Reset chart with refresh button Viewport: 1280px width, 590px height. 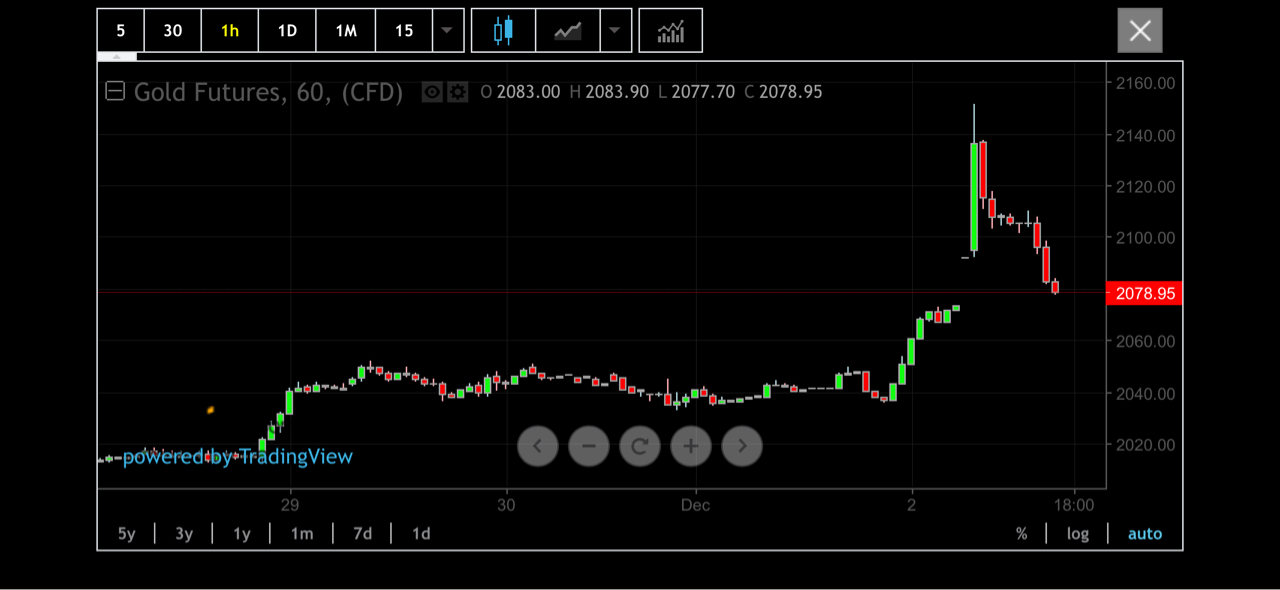click(x=640, y=446)
